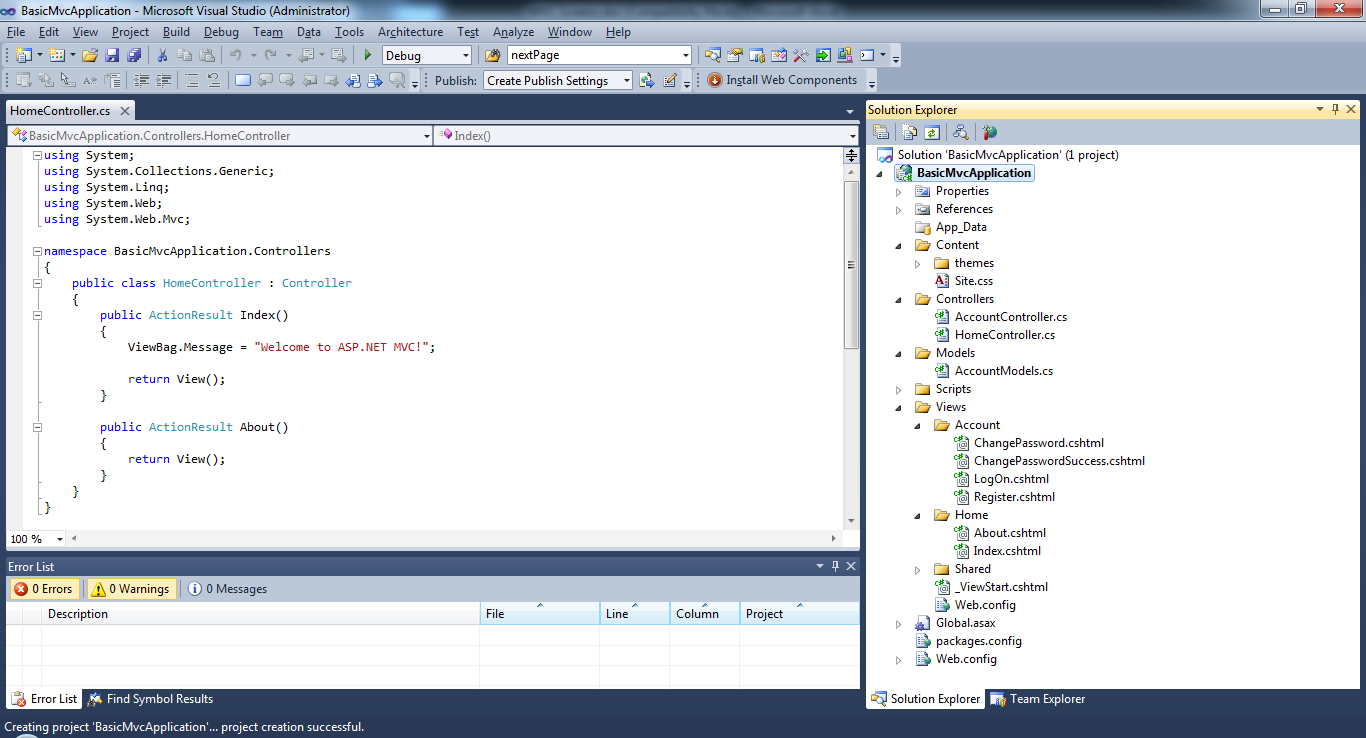Click the View Class Diagram icon
1366x738 pixels.
click(960, 132)
